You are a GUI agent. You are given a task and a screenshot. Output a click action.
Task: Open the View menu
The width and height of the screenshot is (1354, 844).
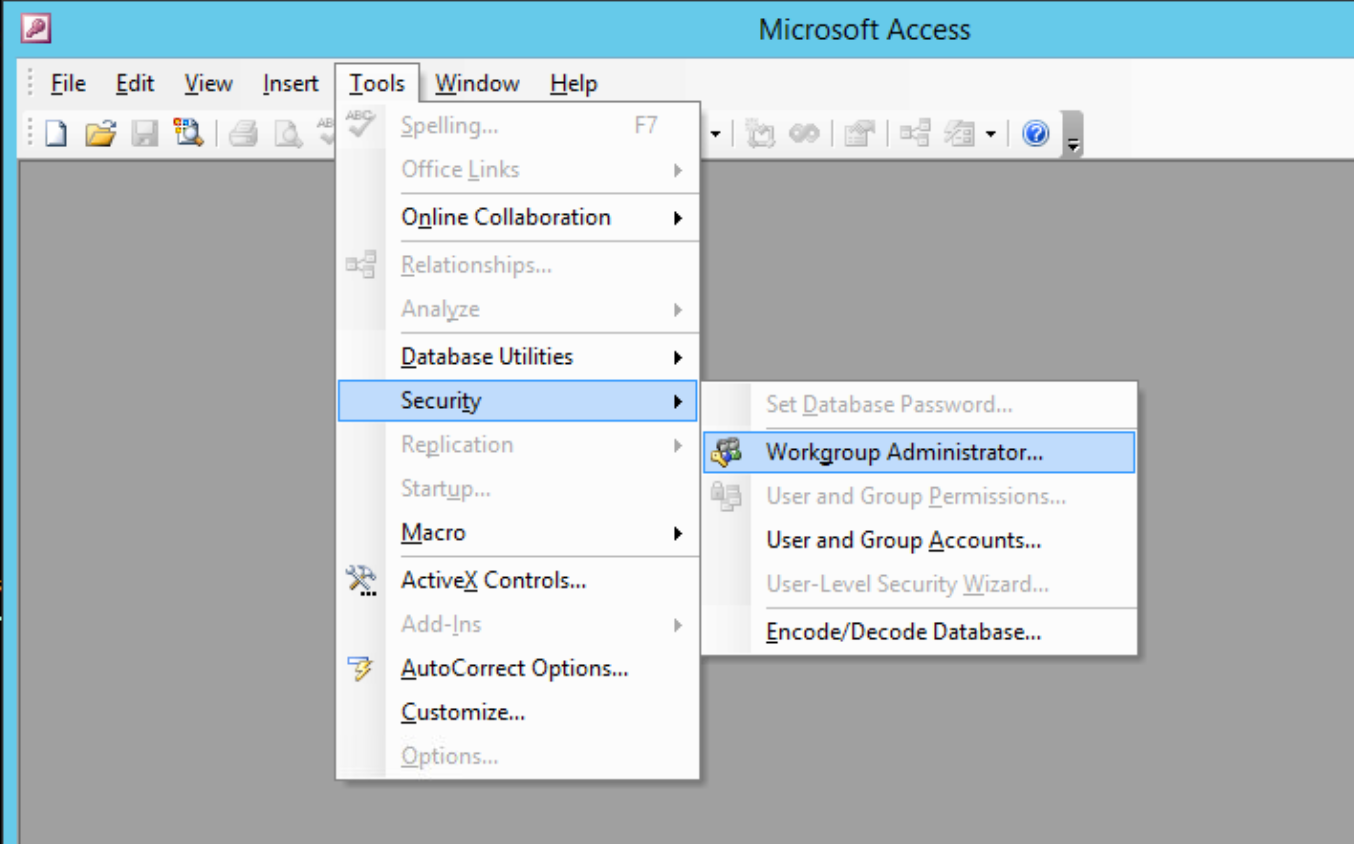click(208, 84)
